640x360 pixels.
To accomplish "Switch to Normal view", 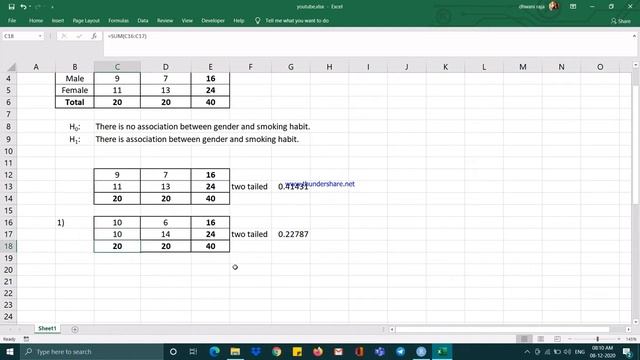I will pos(524,339).
